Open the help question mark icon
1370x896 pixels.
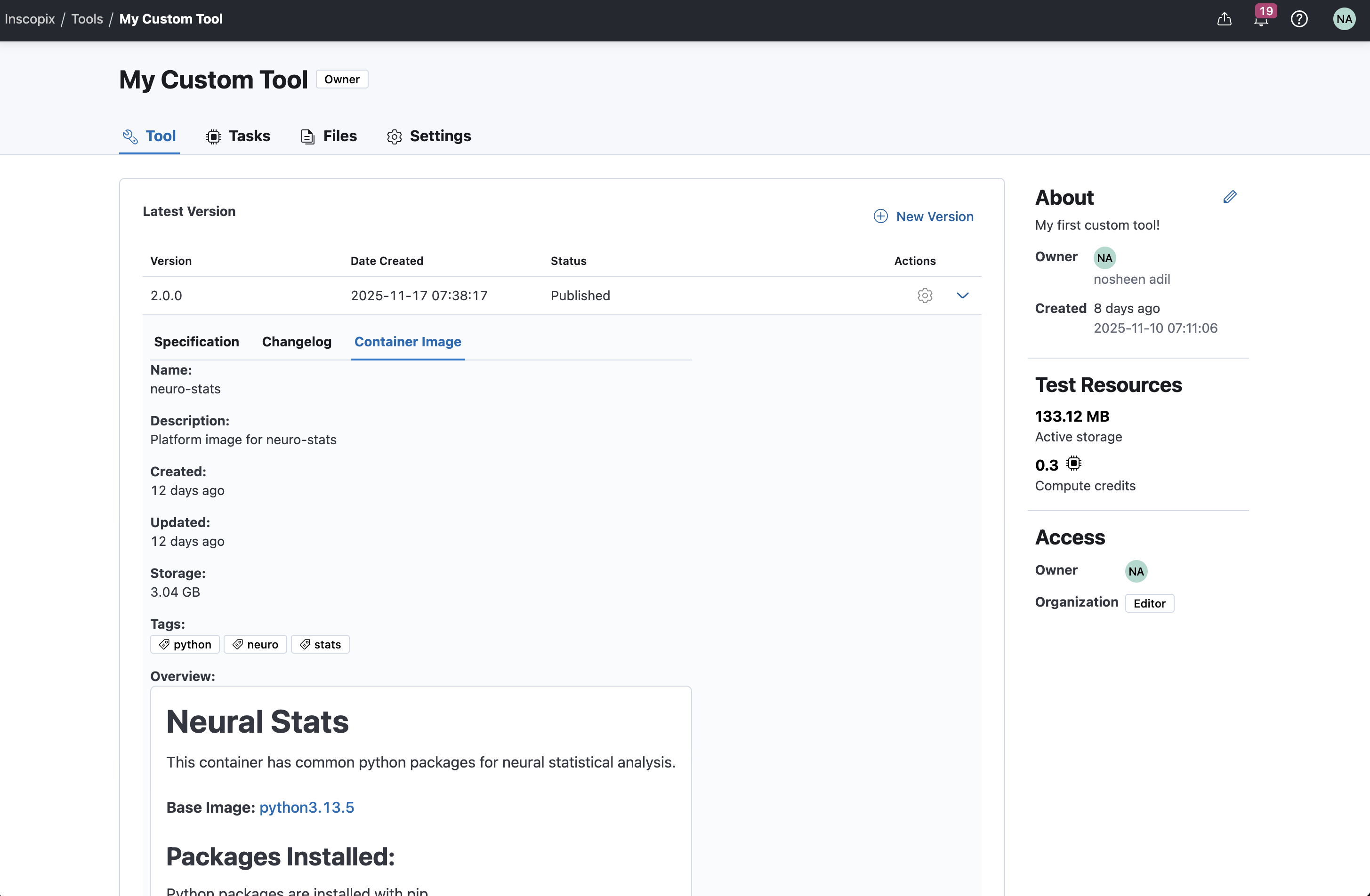click(x=1299, y=19)
